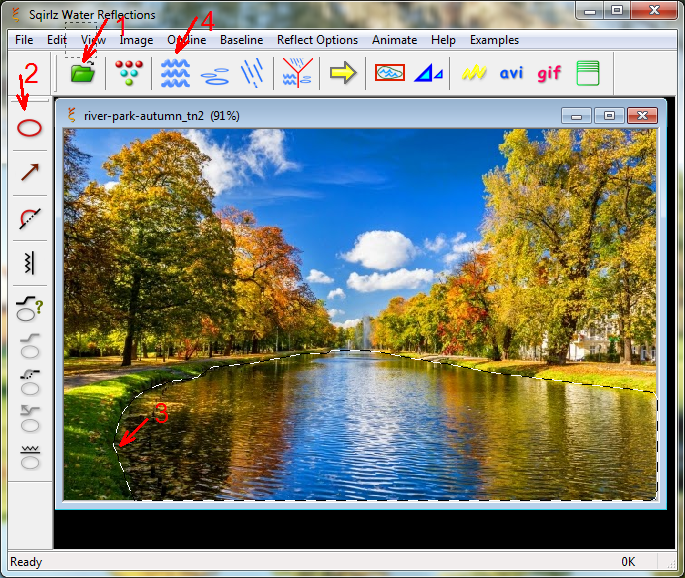Select the red ellipse outline tool
This screenshot has height=578, width=685.
tap(30, 128)
